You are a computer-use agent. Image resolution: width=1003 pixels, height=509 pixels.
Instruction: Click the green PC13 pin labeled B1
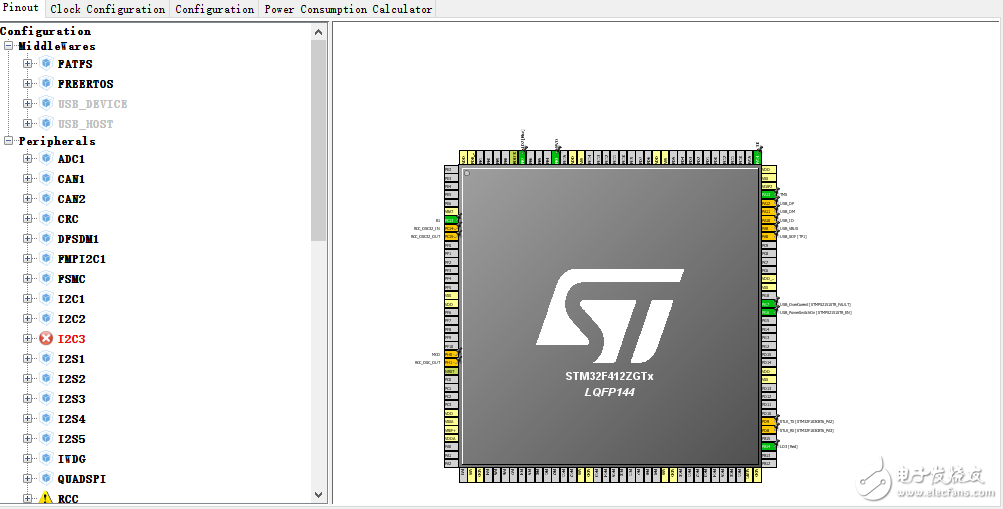coord(451,220)
